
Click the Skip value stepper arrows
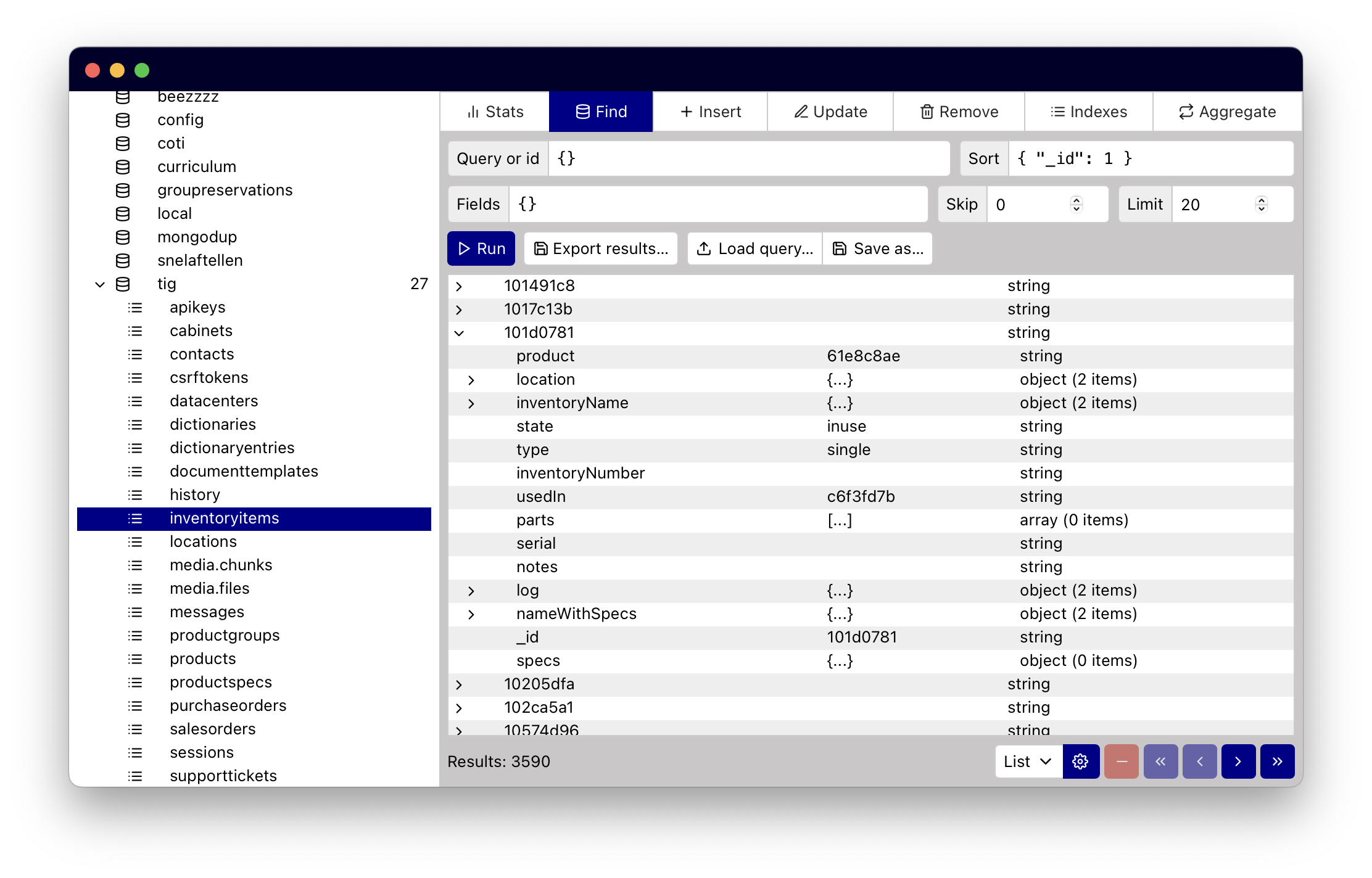pyautogui.click(x=1077, y=204)
